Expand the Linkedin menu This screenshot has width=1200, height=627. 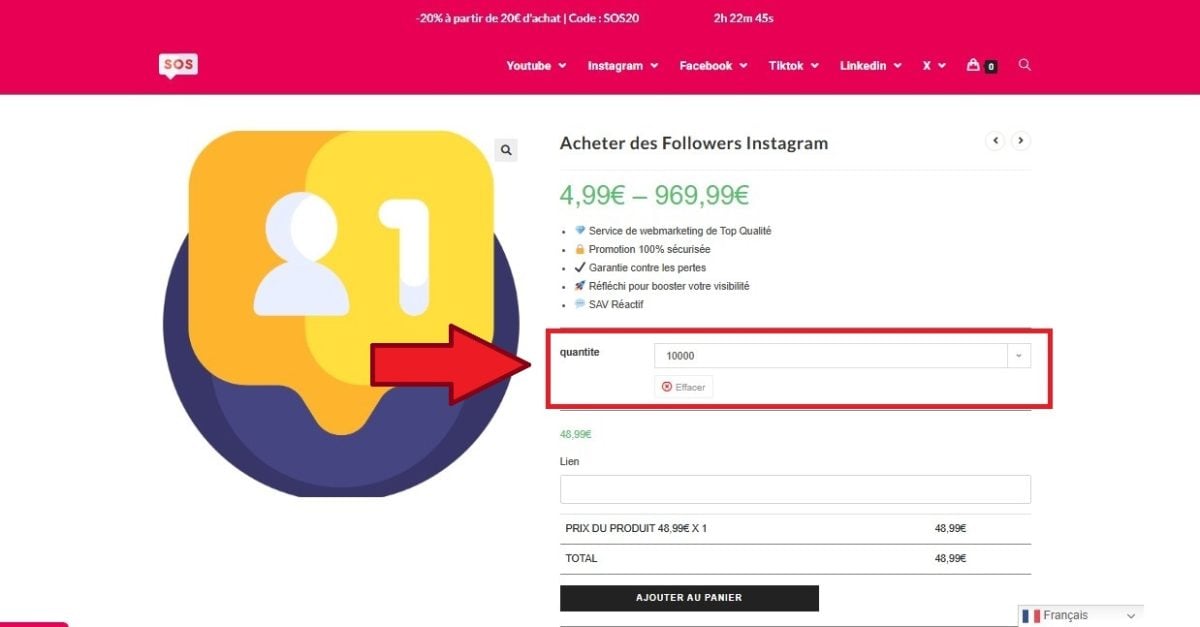(870, 66)
